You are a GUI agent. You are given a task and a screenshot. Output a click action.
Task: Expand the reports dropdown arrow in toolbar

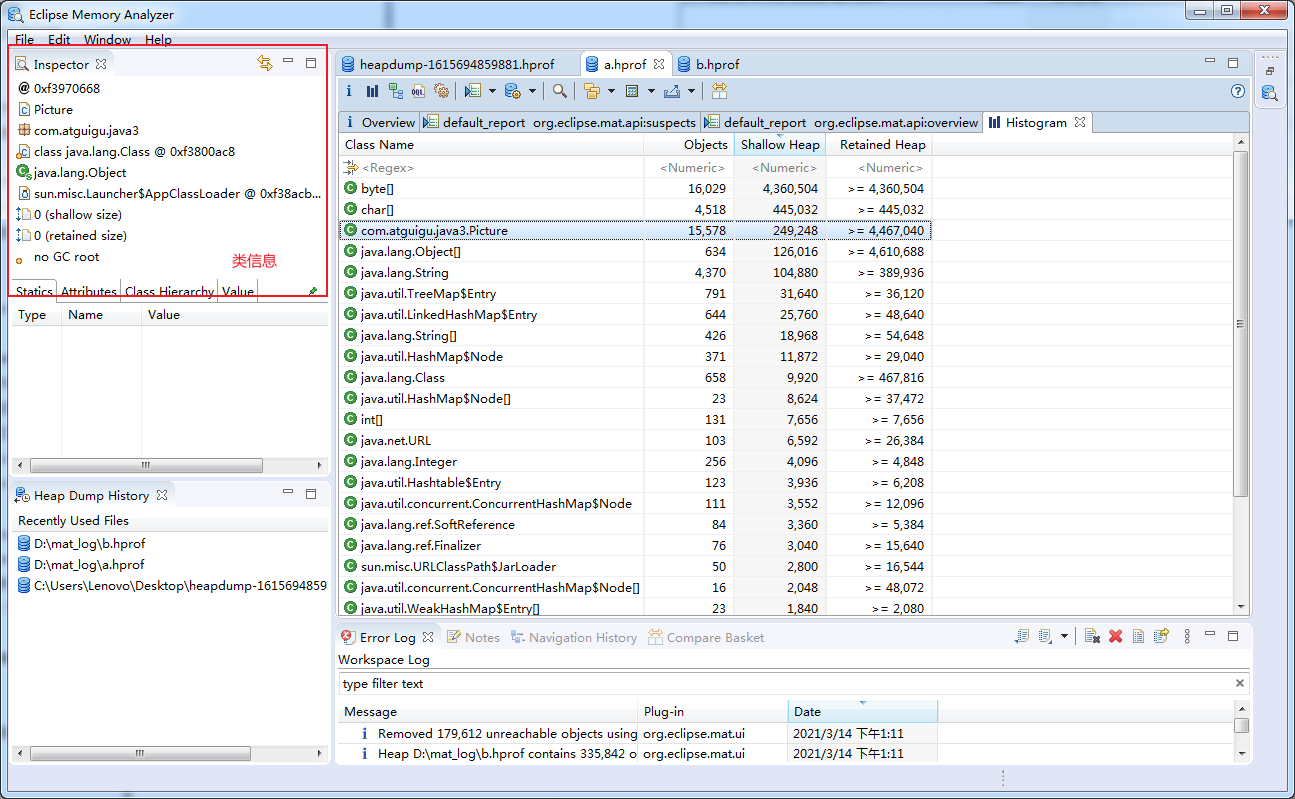click(x=492, y=91)
